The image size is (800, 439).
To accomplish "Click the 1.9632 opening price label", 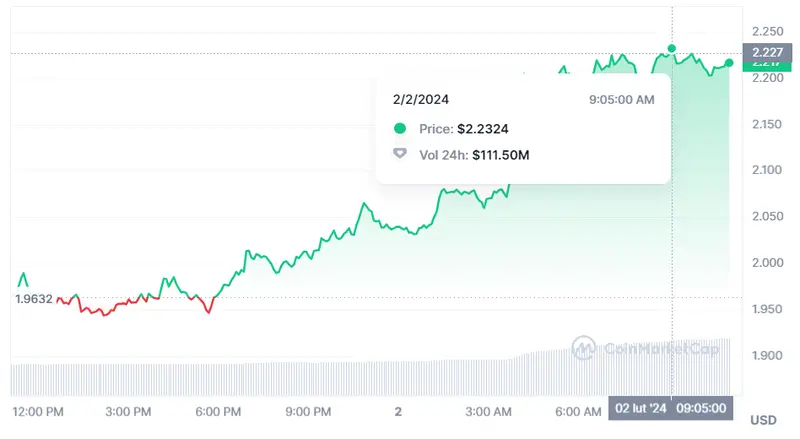I will [33, 298].
